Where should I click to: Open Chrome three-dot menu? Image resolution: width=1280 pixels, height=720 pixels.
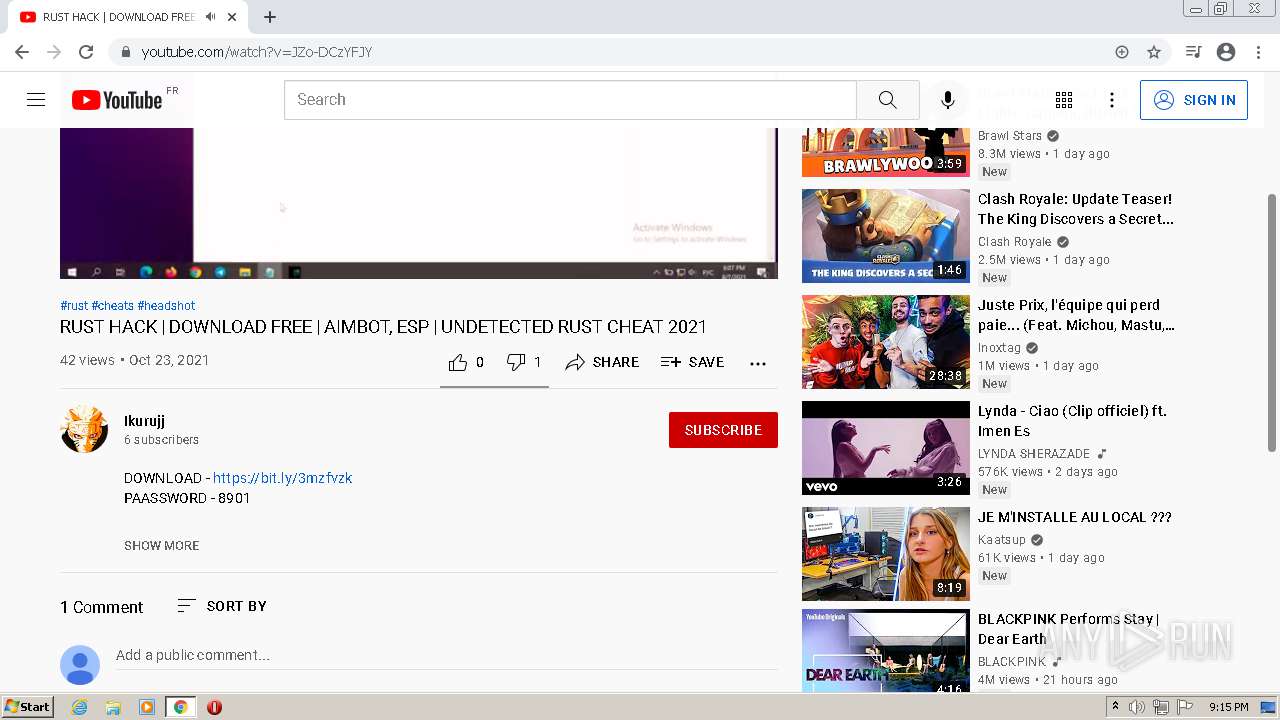[x=1258, y=52]
